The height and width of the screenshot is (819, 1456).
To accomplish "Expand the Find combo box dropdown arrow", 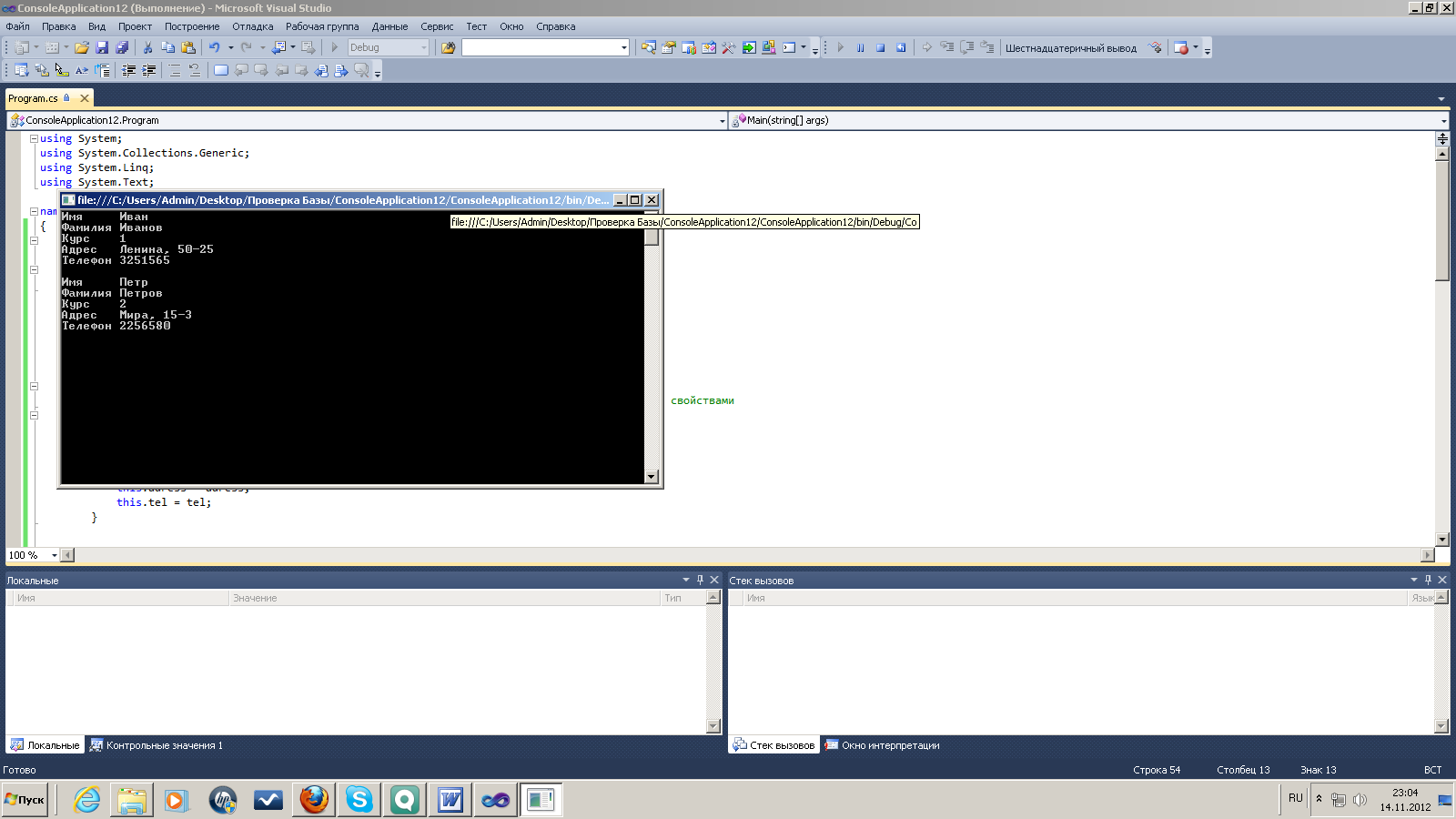I will coord(623,47).
